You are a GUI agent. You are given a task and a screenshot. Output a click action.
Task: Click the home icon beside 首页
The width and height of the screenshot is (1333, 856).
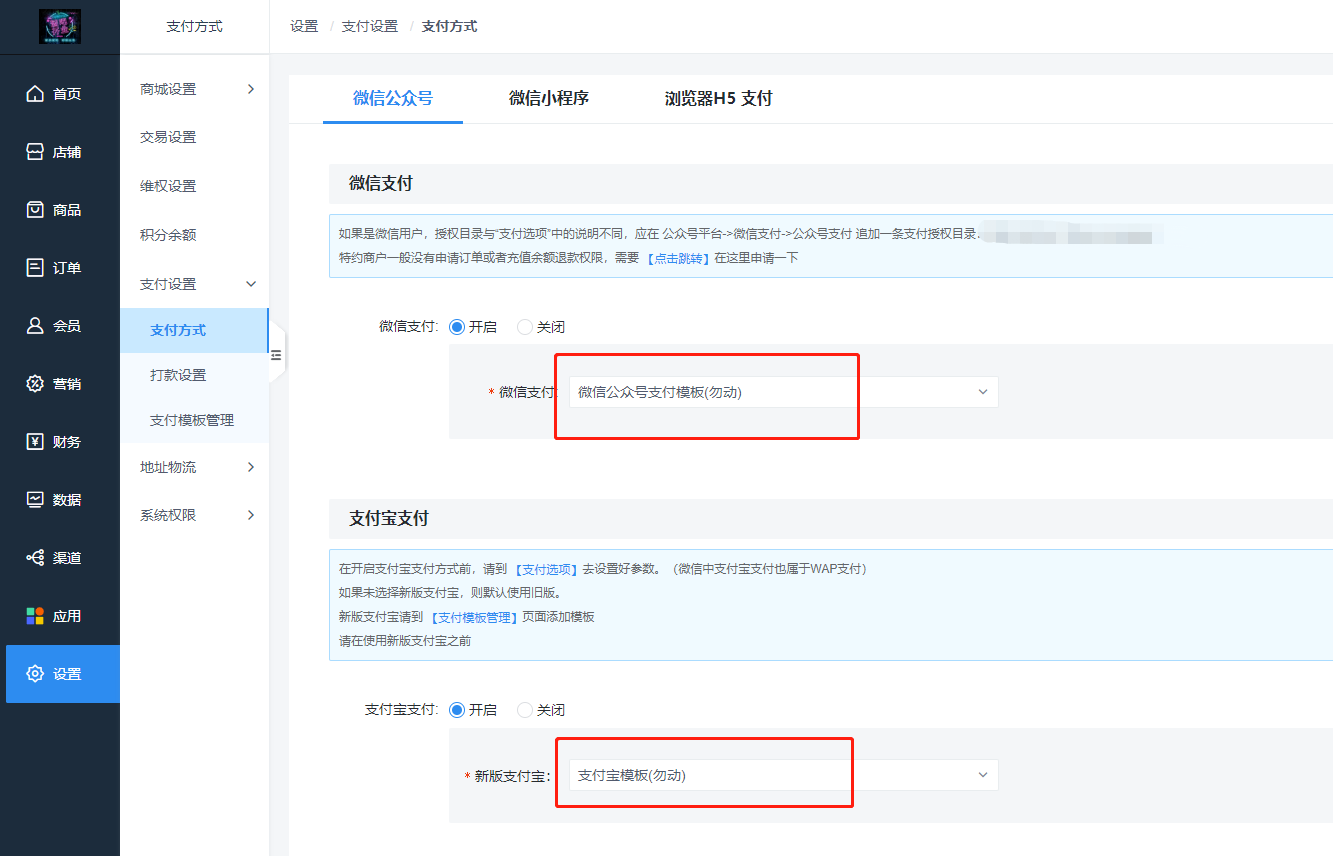35,94
